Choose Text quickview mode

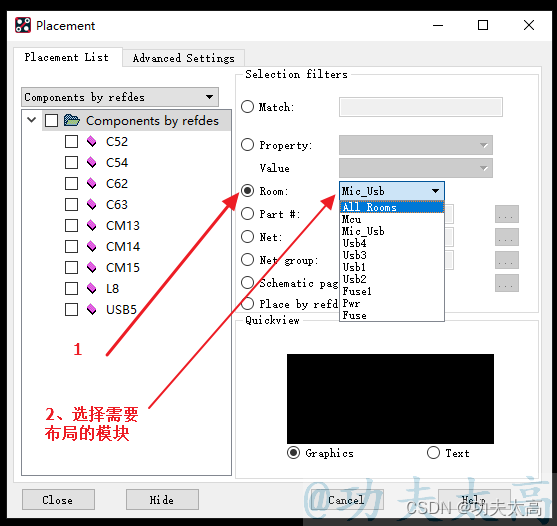click(x=433, y=452)
